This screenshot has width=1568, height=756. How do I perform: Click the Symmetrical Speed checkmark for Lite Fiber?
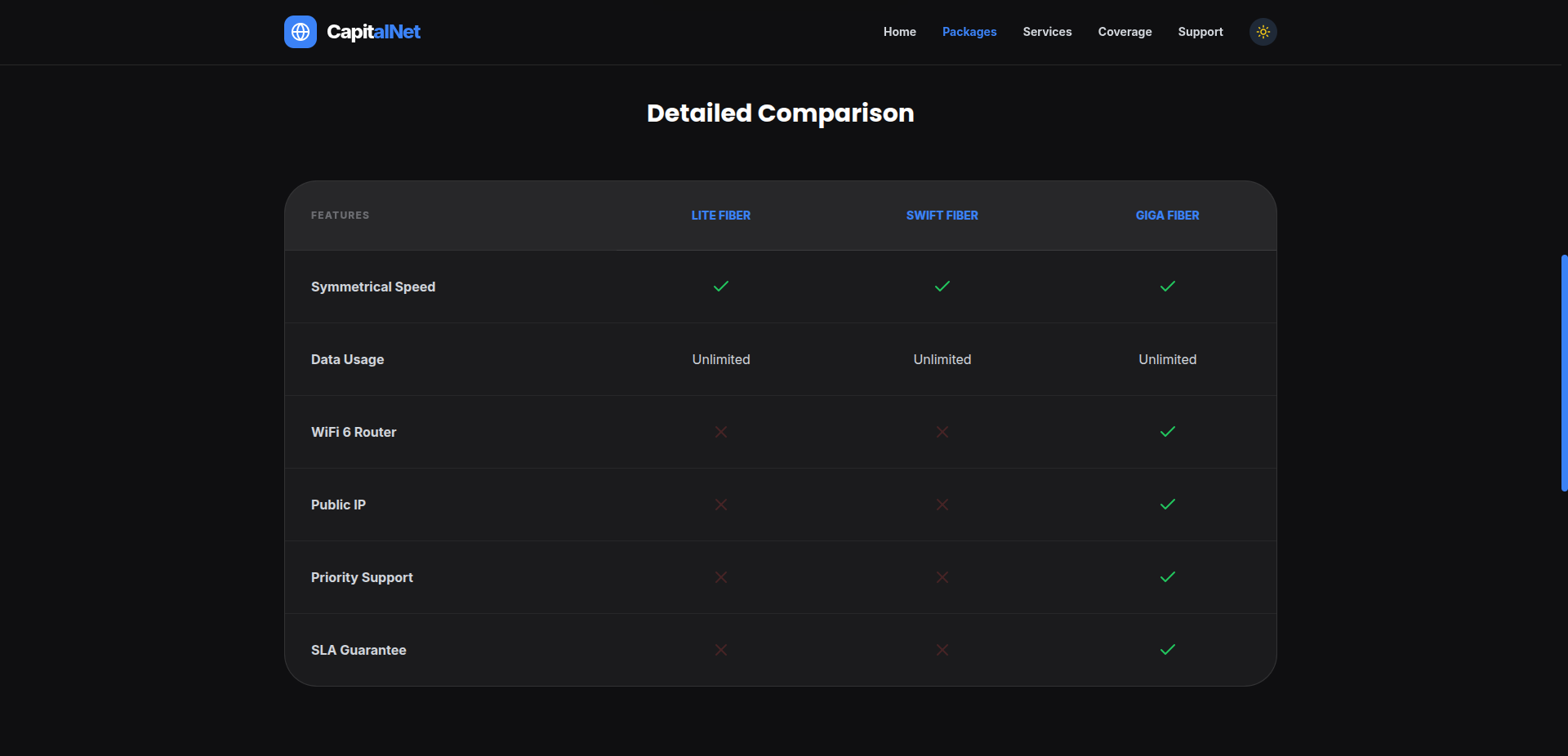click(721, 287)
